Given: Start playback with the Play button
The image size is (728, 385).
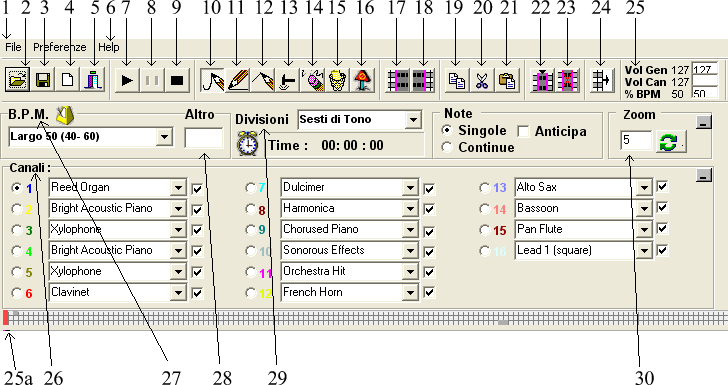Looking at the screenshot, I should 126,80.
